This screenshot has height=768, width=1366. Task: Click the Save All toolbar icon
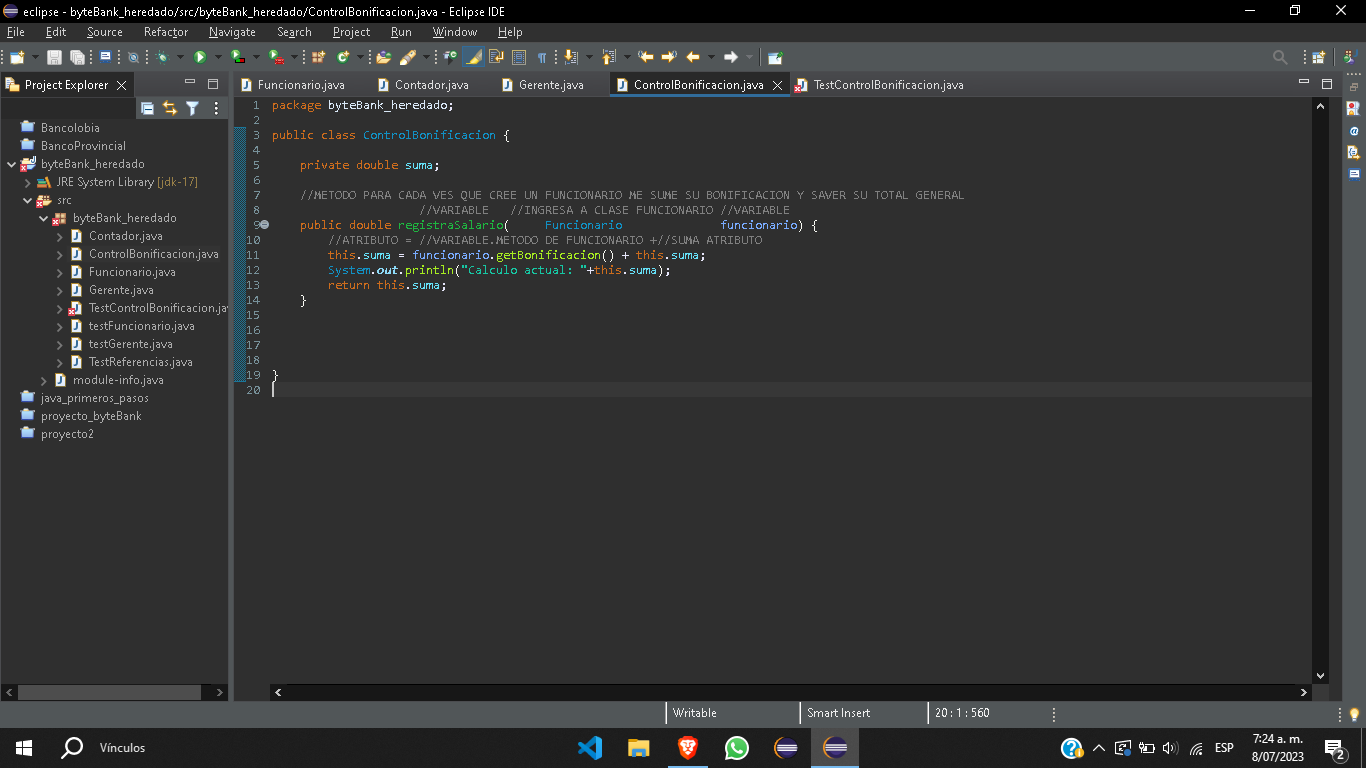coord(76,57)
